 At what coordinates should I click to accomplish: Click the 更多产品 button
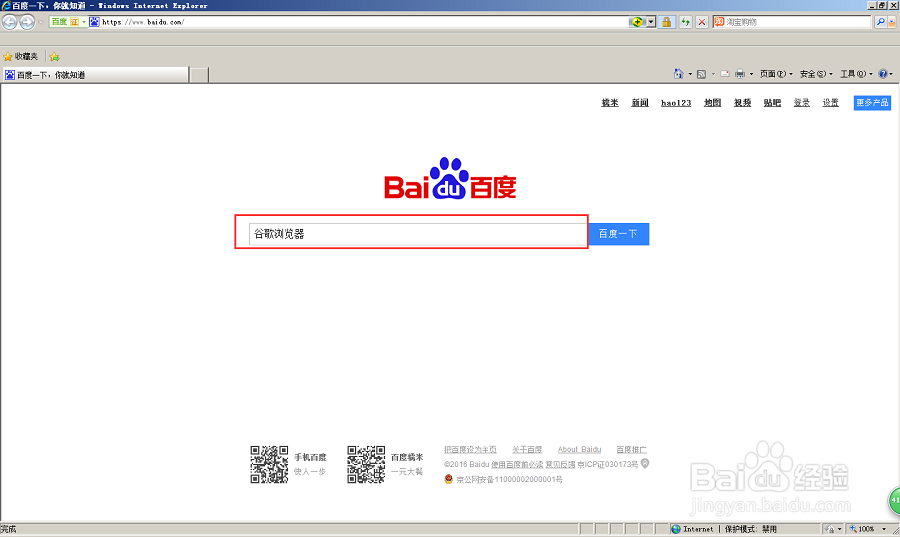click(x=872, y=103)
